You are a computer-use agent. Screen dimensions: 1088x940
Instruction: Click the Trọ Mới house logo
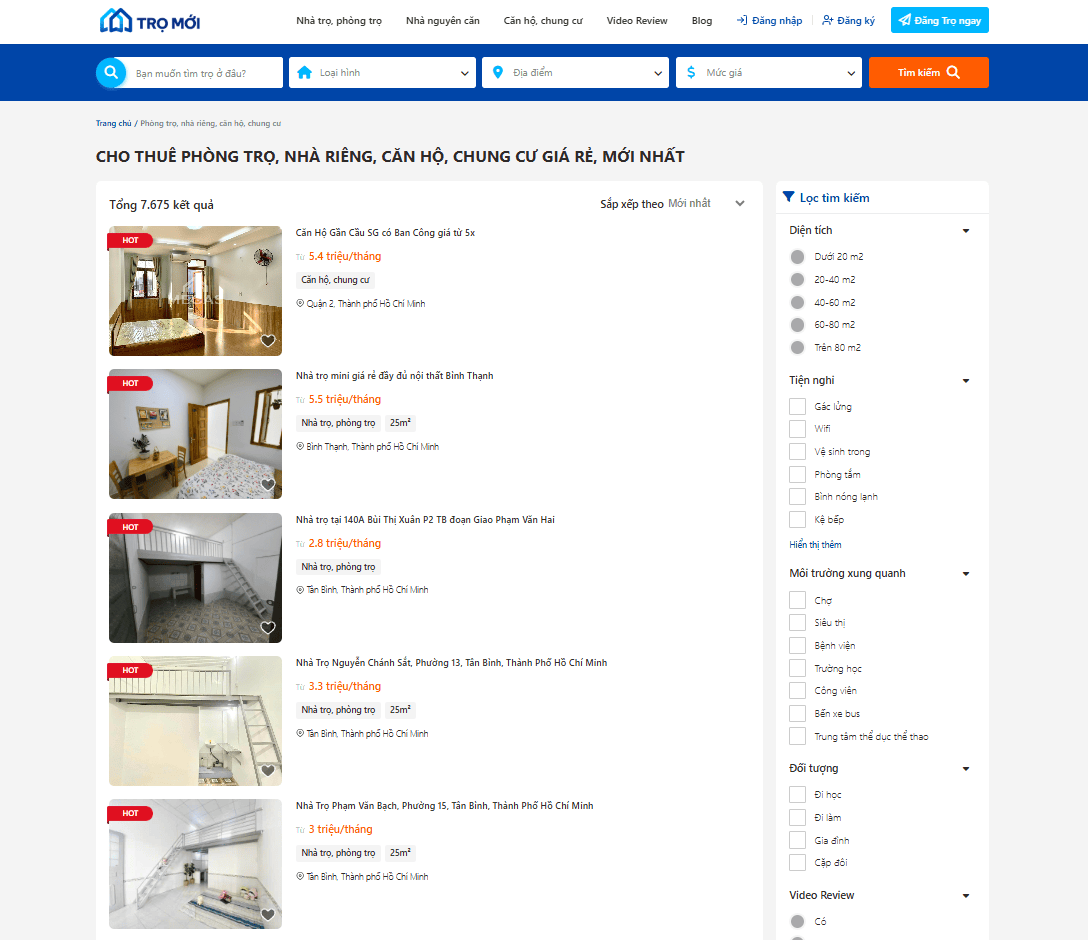150,21
